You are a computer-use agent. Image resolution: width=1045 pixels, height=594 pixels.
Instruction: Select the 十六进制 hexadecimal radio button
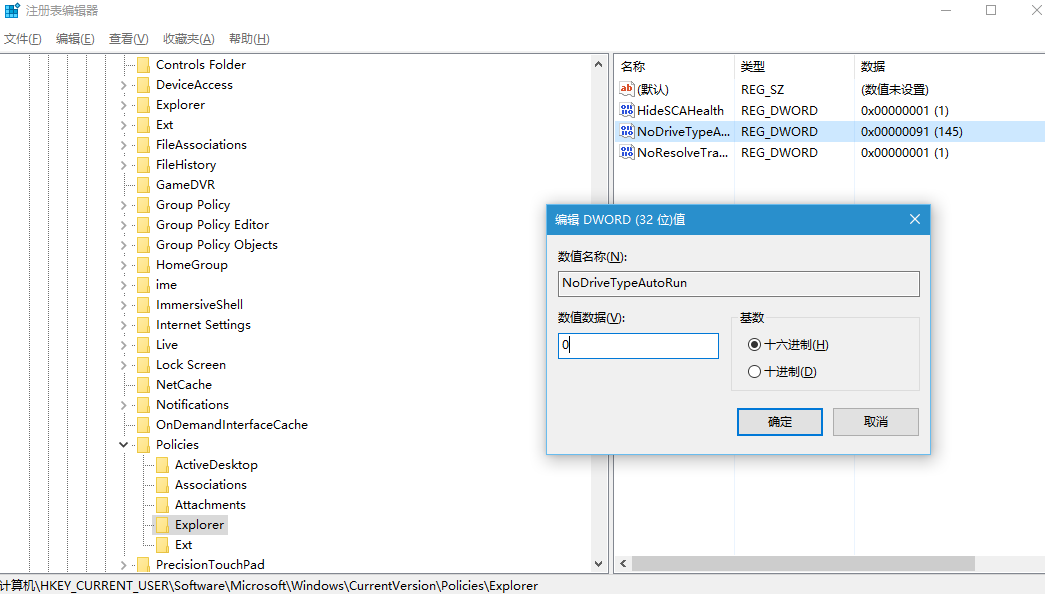point(755,345)
